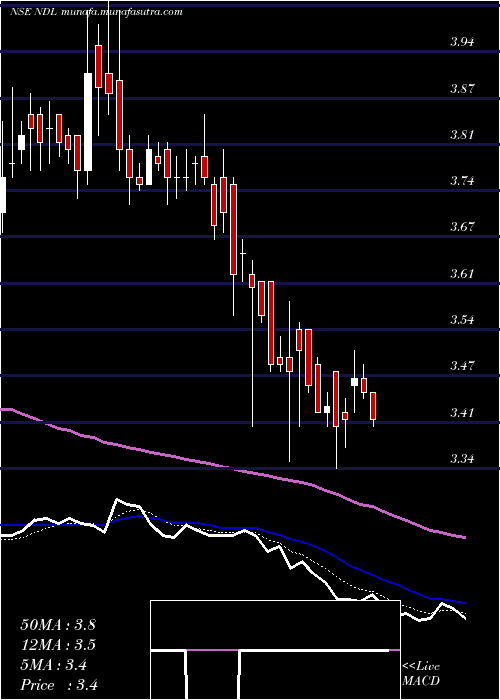Click the tall white candlestick near 3.87
This screenshot has height=700, width=500.
[88, 122]
